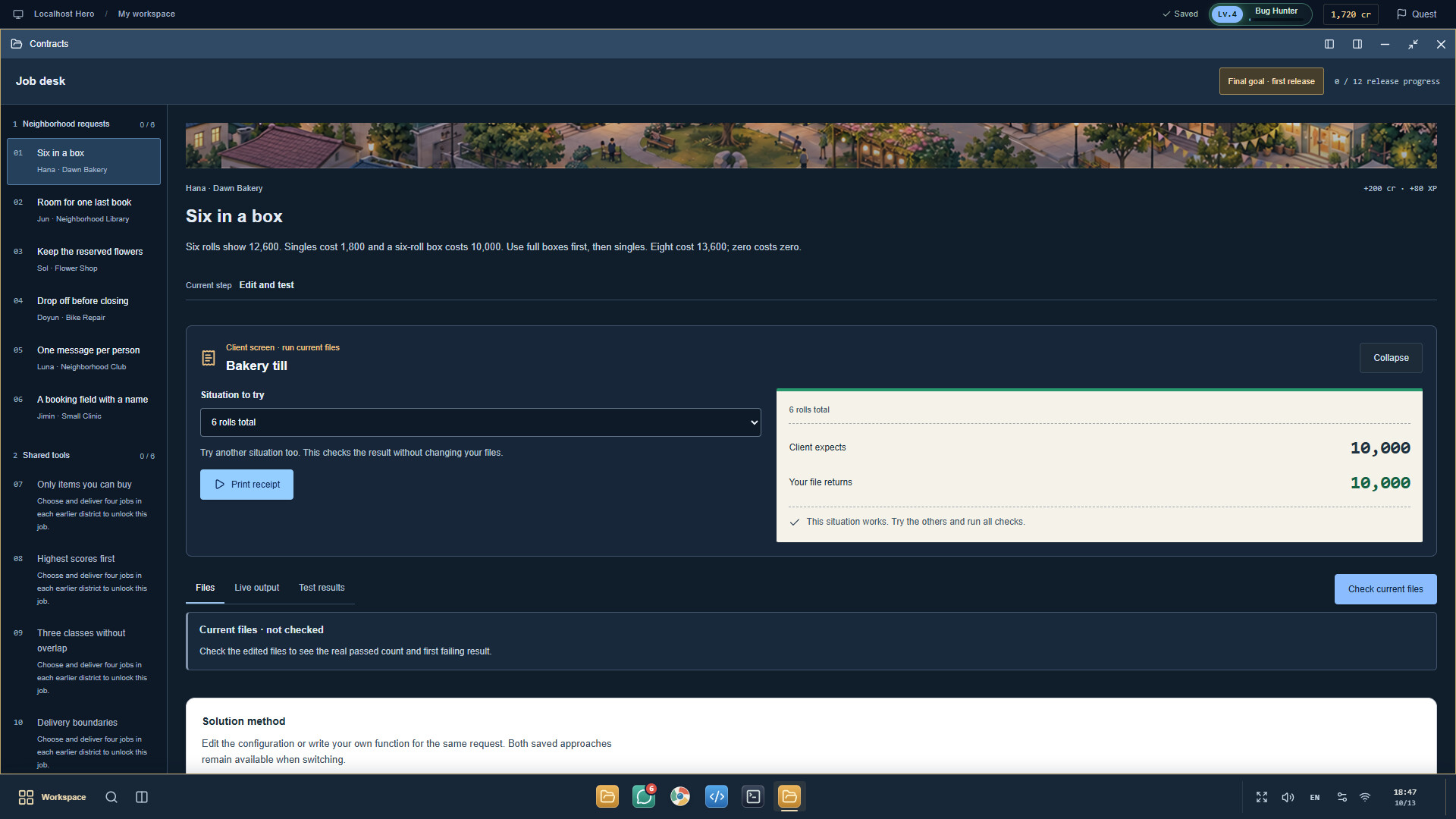Screen dimensions: 1456x819
Task: Switch to the Files tab
Action: coord(205,588)
